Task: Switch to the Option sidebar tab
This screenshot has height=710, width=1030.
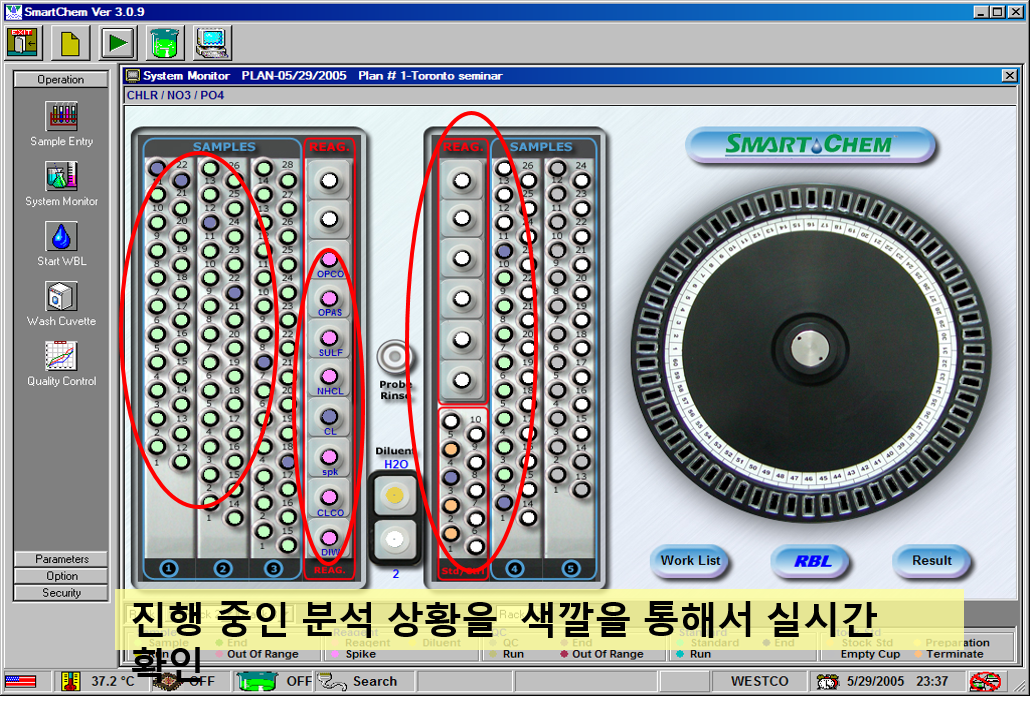Action: click(61, 576)
